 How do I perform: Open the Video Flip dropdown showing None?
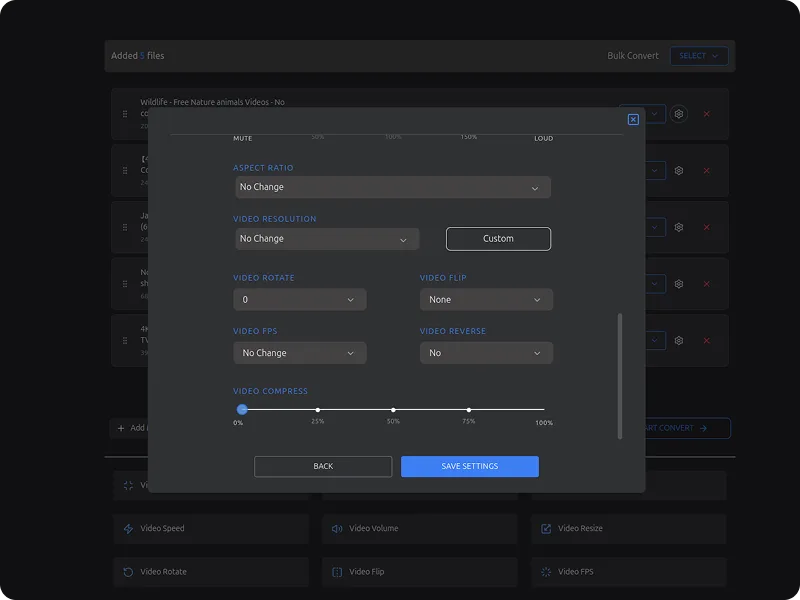[486, 299]
